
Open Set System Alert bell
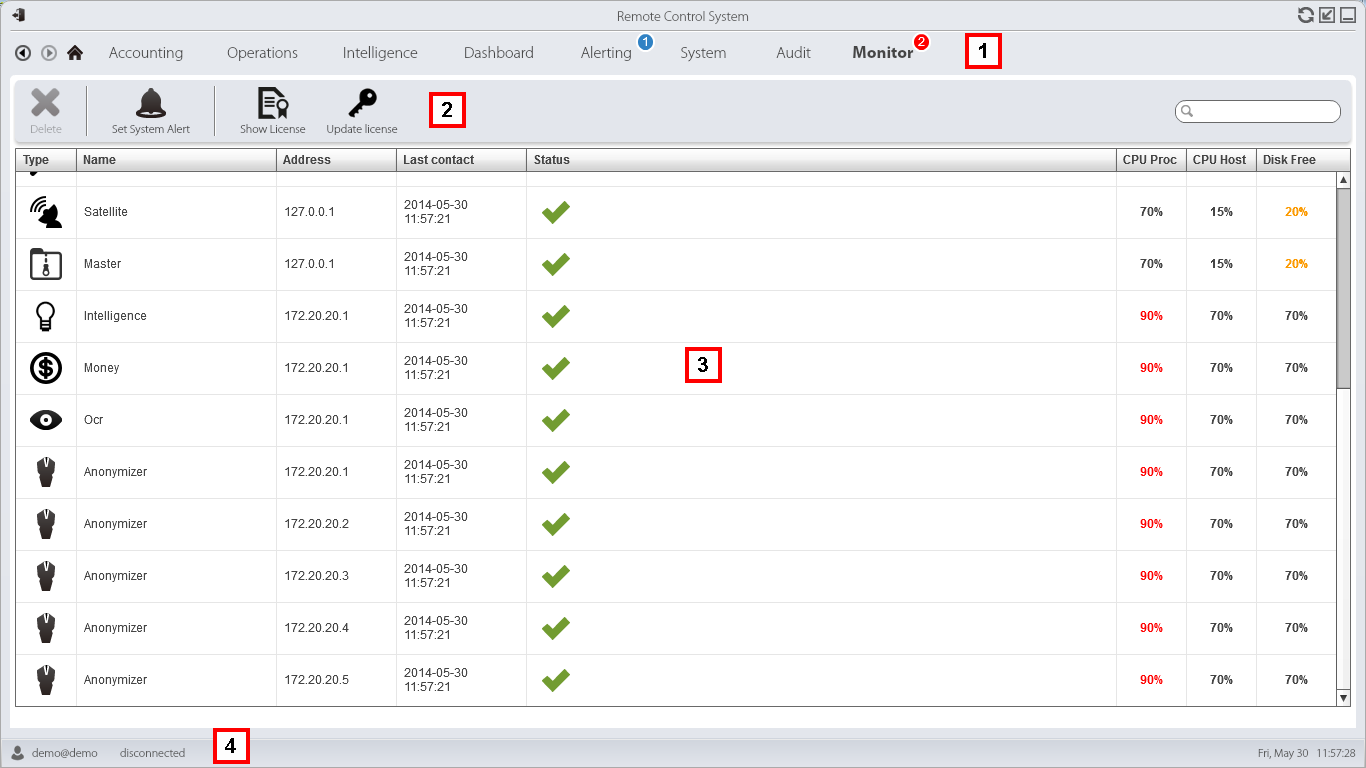tap(151, 103)
